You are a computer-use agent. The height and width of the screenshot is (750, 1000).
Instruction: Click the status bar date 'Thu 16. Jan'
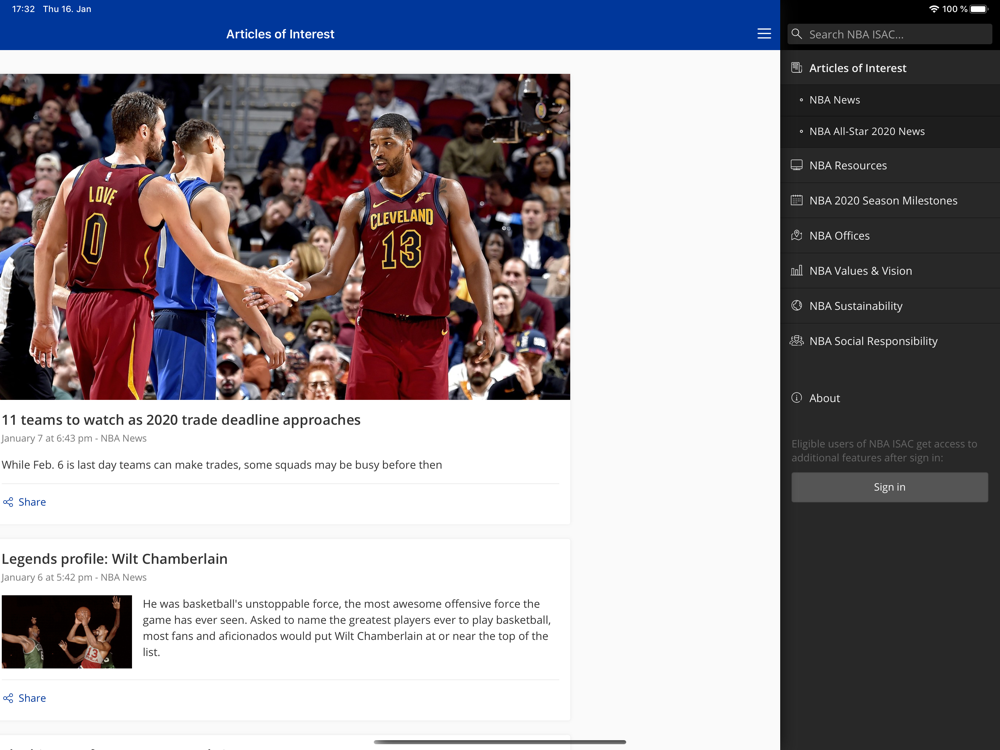click(x=67, y=9)
